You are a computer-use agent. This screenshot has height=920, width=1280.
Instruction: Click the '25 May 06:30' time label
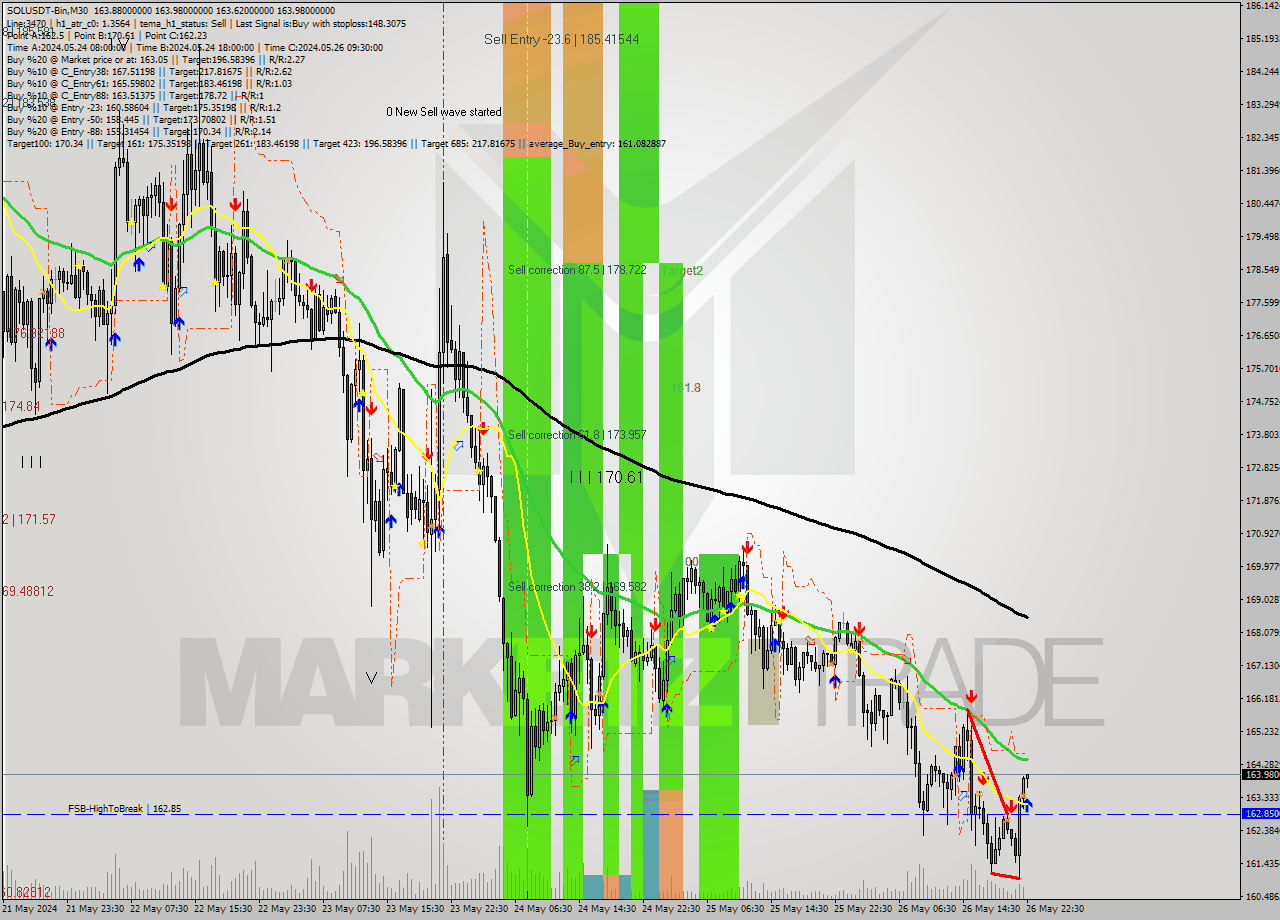click(735, 909)
